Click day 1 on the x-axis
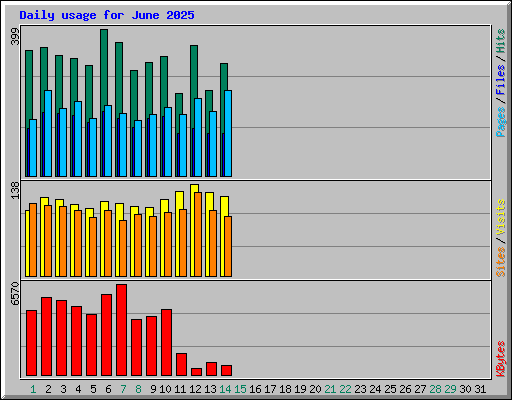 pyautogui.click(x=33, y=389)
